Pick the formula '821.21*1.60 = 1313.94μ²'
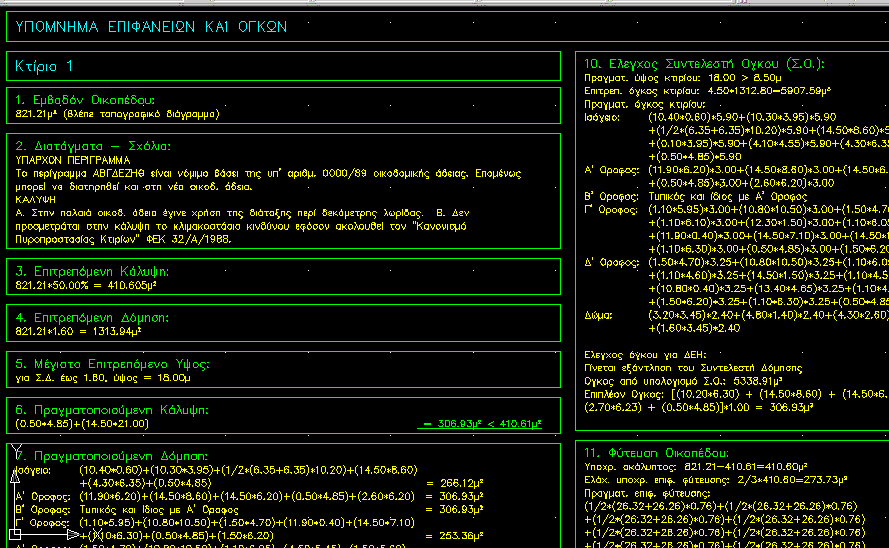The width and height of the screenshot is (889, 548). point(78,332)
